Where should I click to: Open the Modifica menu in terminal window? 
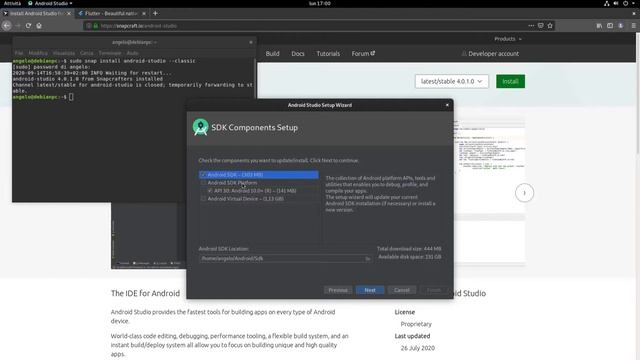tap(38, 53)
